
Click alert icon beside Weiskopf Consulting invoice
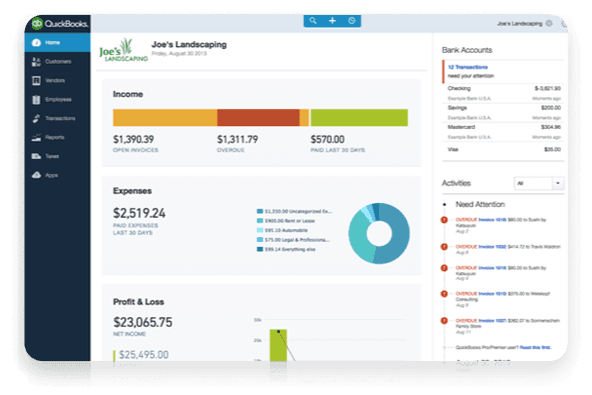(444, 294)
